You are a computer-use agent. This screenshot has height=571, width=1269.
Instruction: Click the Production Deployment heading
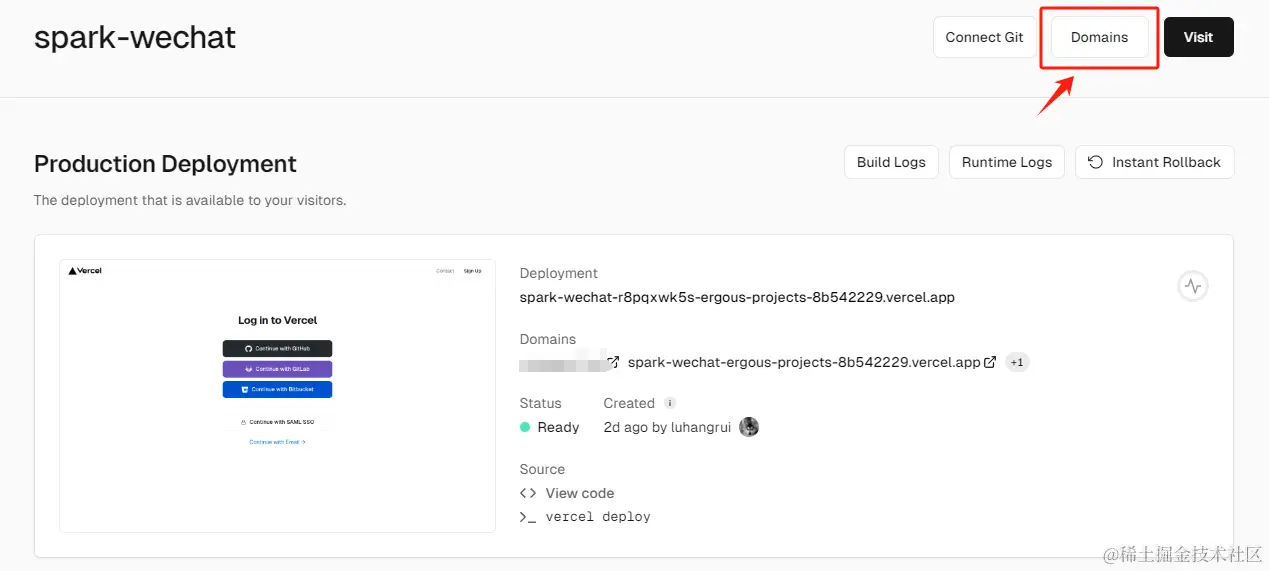pos(165,164)
